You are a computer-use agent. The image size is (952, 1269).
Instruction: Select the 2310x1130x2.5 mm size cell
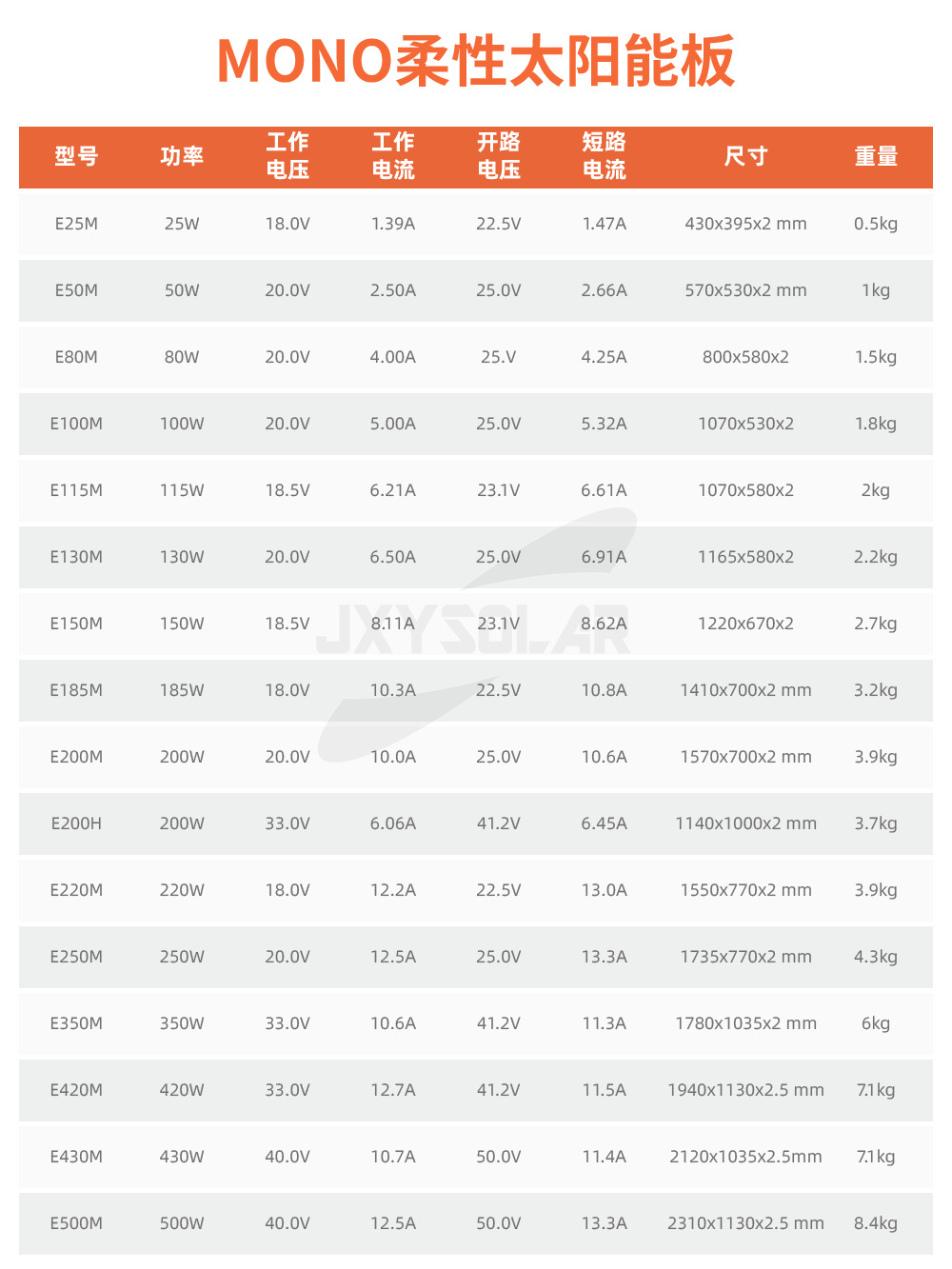pos(745,1223)
